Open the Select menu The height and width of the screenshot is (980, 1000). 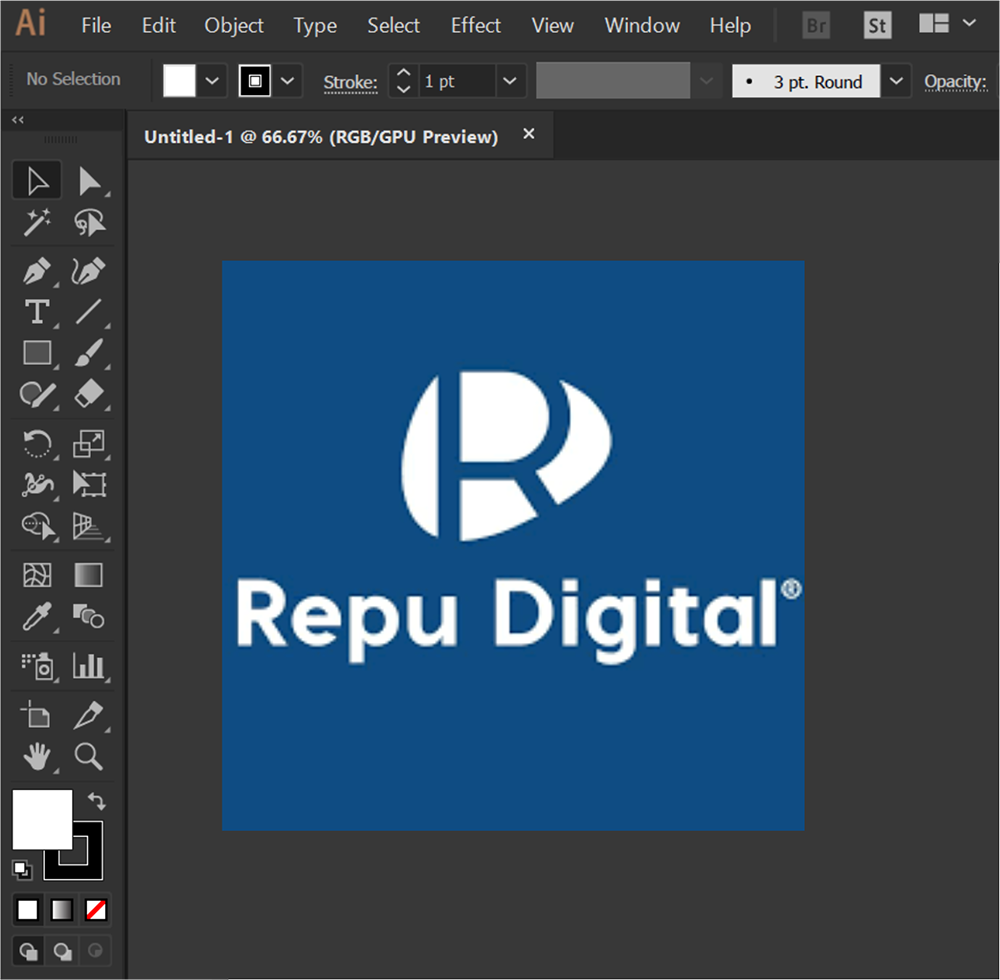tap(393, 26)
